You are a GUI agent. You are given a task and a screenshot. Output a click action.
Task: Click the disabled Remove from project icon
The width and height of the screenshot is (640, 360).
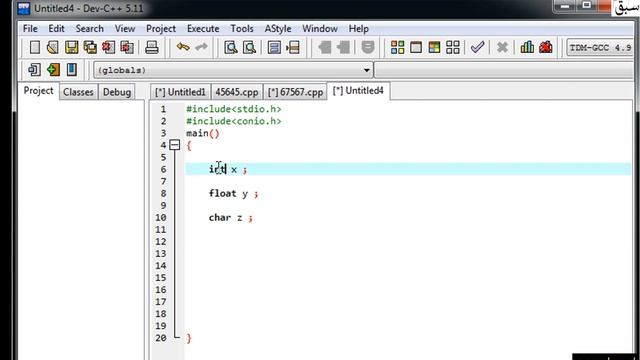(343, 47)
